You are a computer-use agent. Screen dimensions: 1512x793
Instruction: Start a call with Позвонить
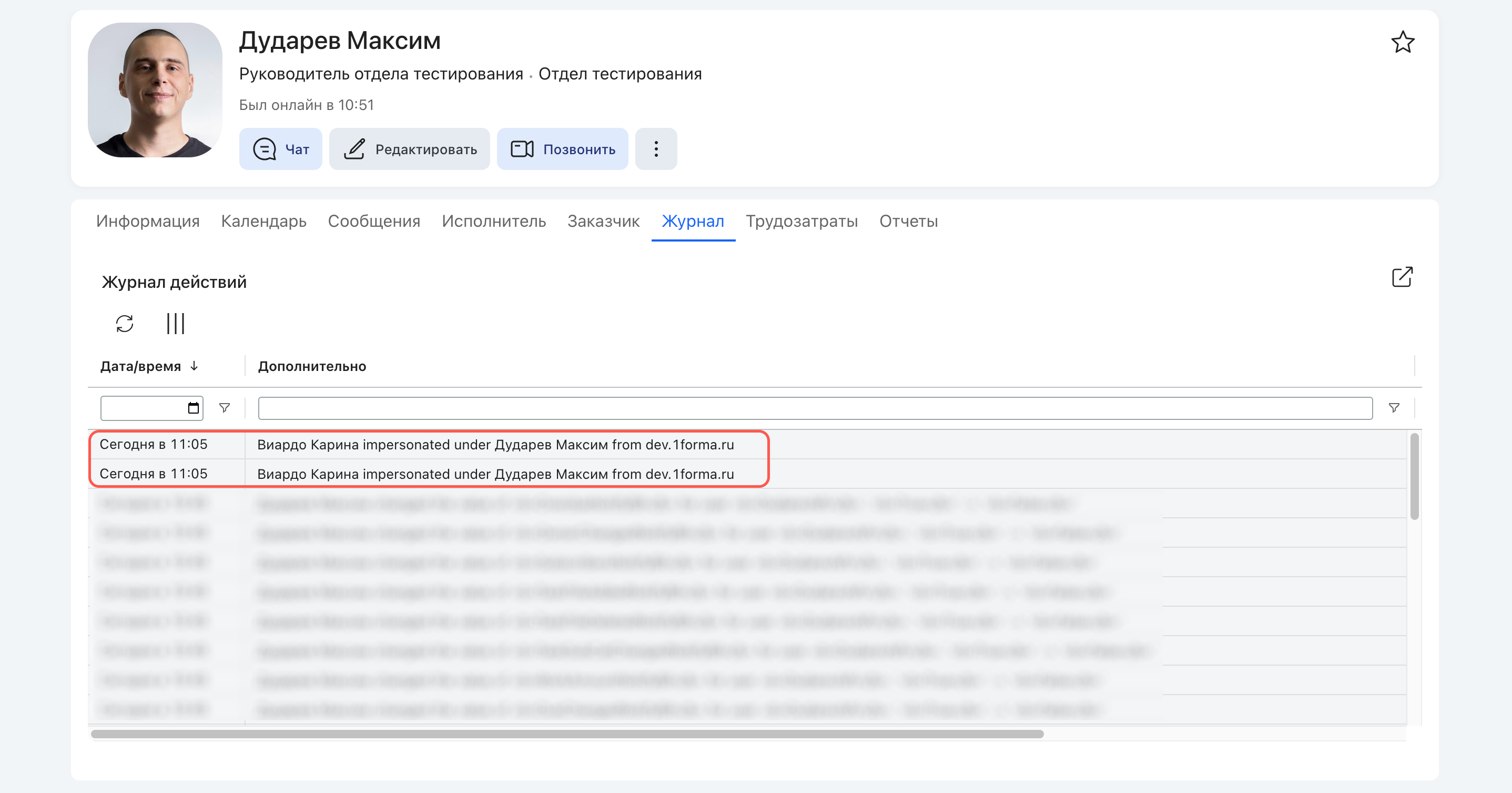562,149
